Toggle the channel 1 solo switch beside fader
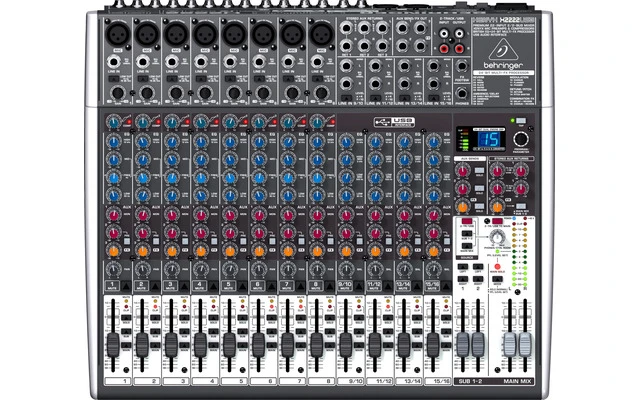Screen dimensions: 640x400 [x=126, y=318]
